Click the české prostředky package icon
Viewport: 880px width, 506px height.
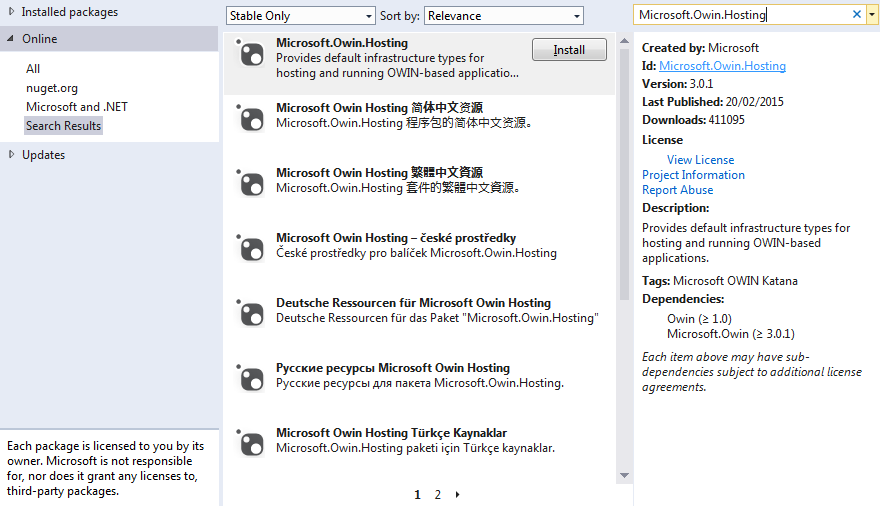point(250,249)
